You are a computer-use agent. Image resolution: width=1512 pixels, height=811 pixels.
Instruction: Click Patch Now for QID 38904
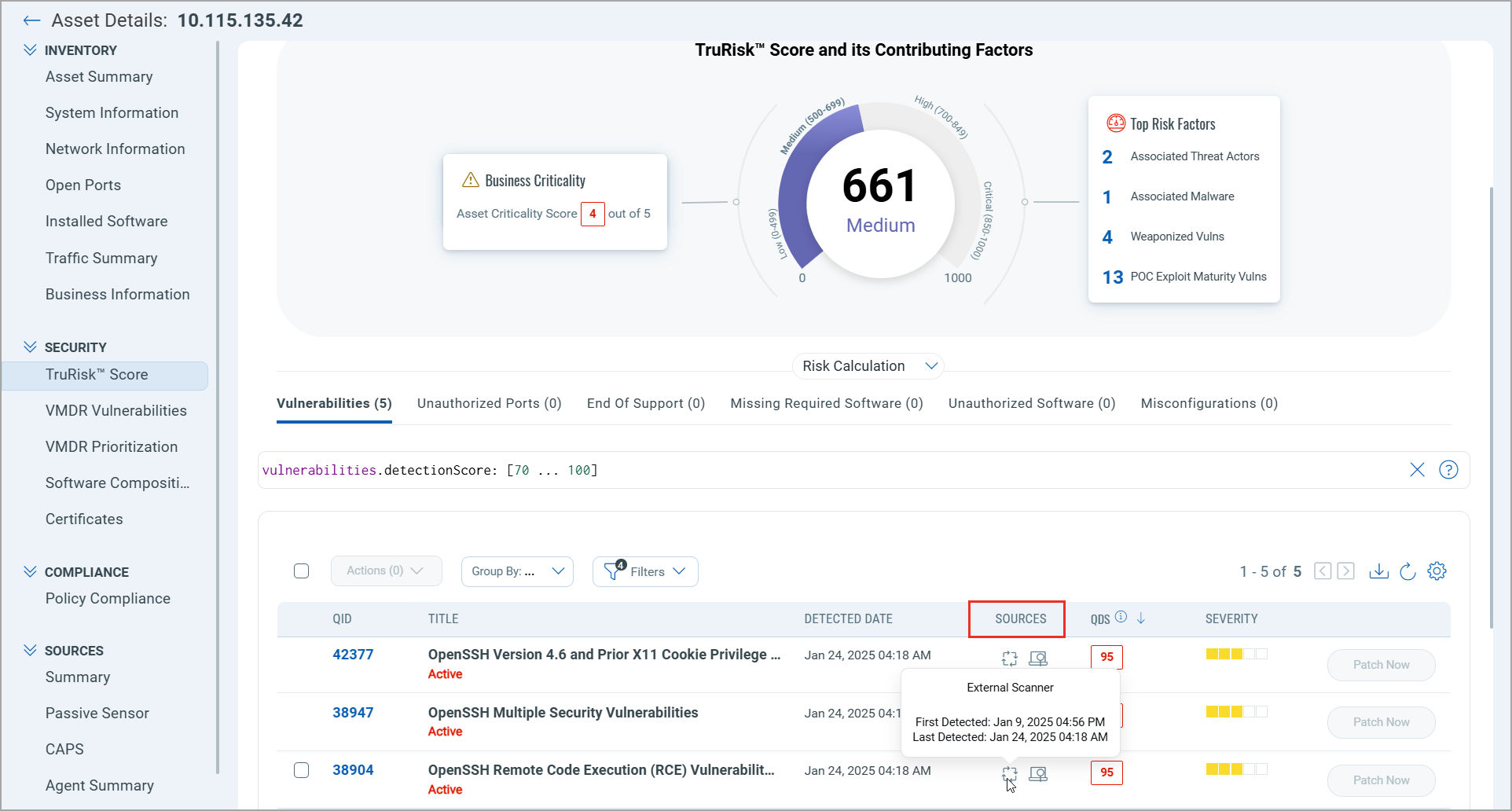click(1381, 780)
